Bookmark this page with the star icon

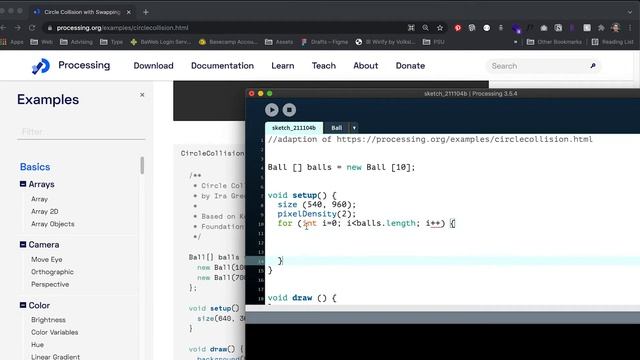tap(440, 28)
